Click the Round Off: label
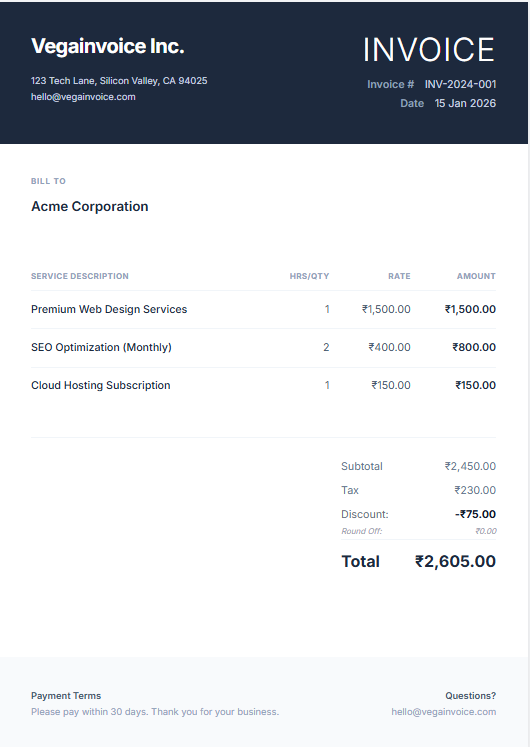Screen dimensions: 530x747 (x=361, y=531)
